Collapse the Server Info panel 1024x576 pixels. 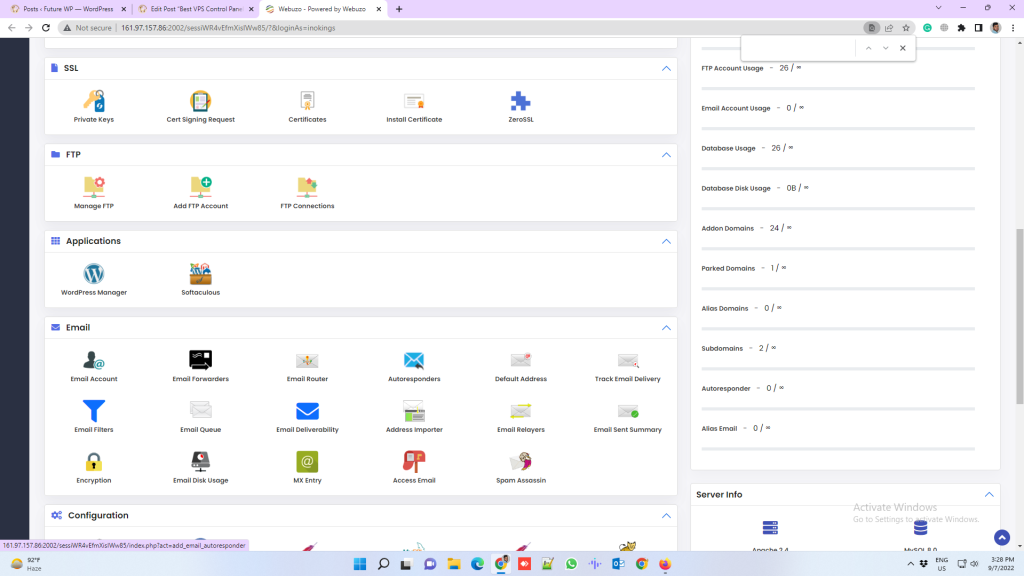[x=989, y=495]
